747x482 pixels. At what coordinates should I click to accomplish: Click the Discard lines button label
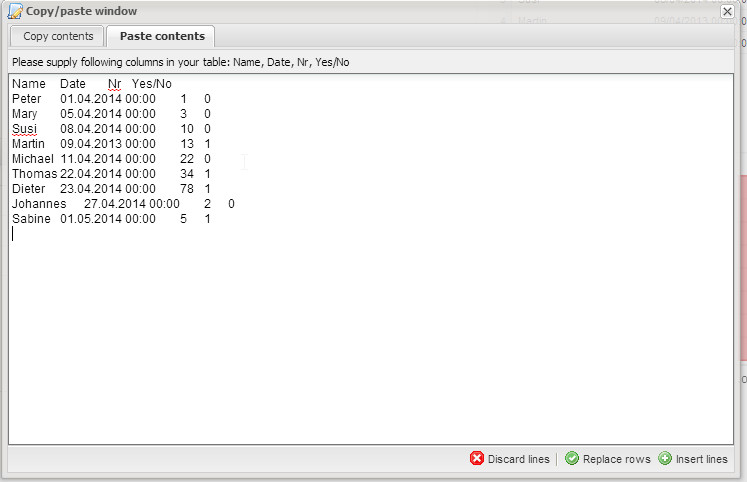[518, 459]
